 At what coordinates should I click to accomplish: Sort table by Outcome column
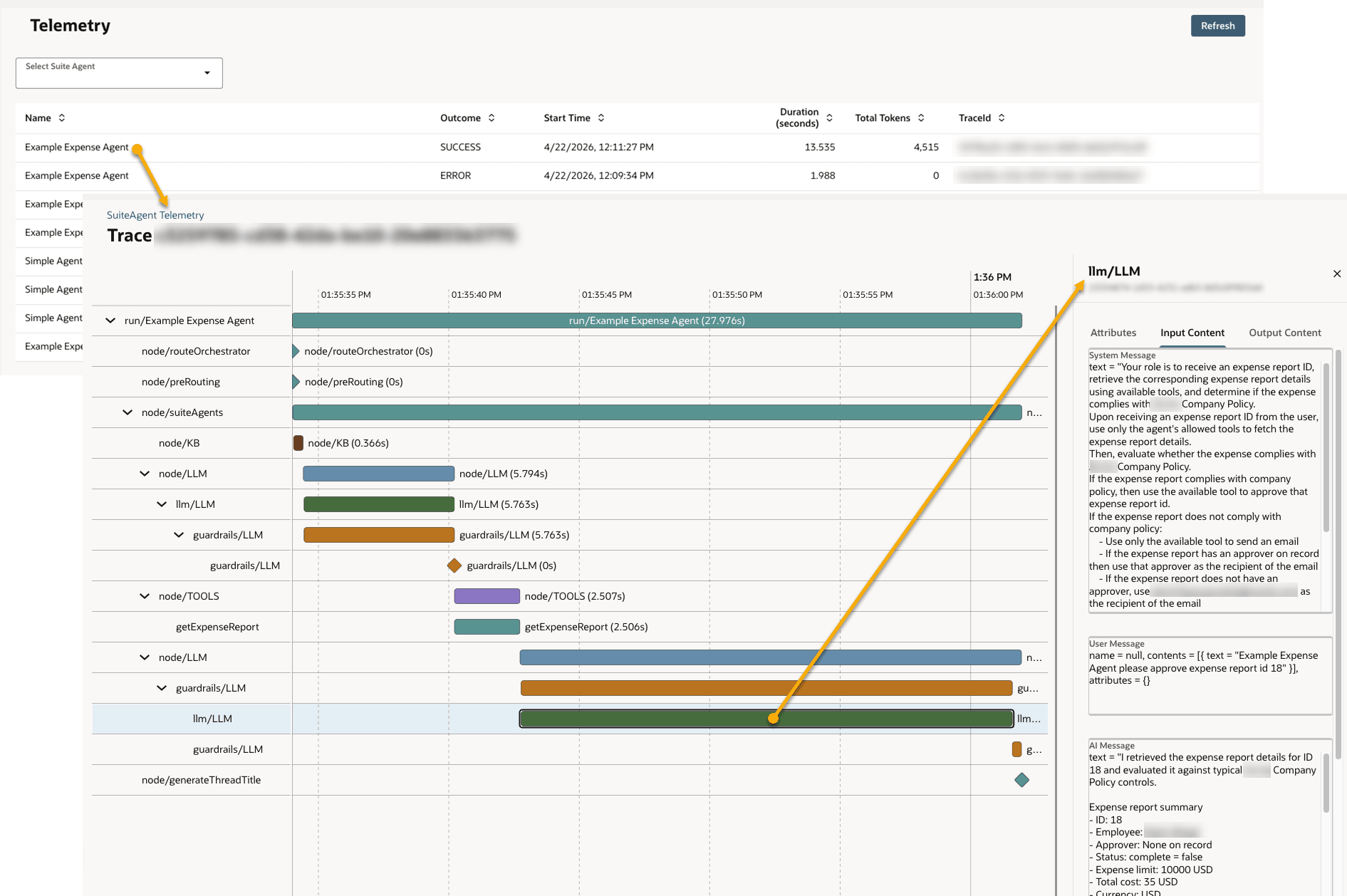tap(492, 118)
